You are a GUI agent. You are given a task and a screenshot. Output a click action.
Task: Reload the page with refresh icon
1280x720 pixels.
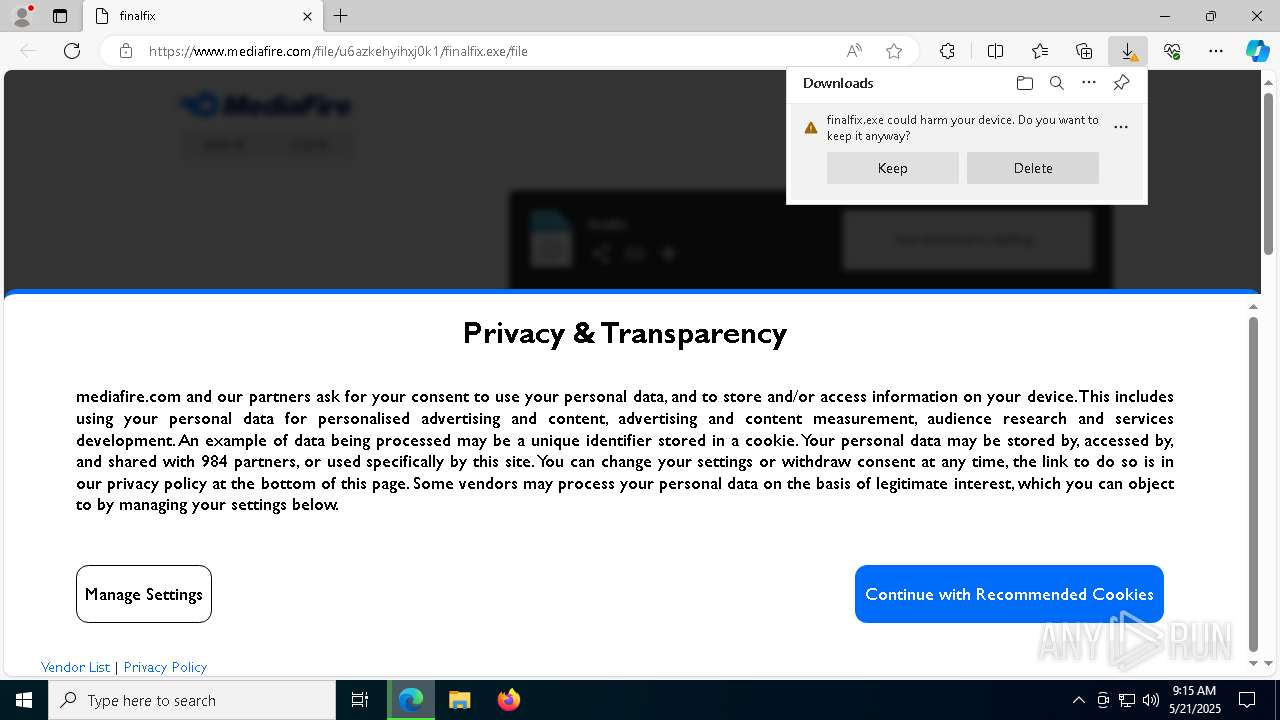coord(72,51)
